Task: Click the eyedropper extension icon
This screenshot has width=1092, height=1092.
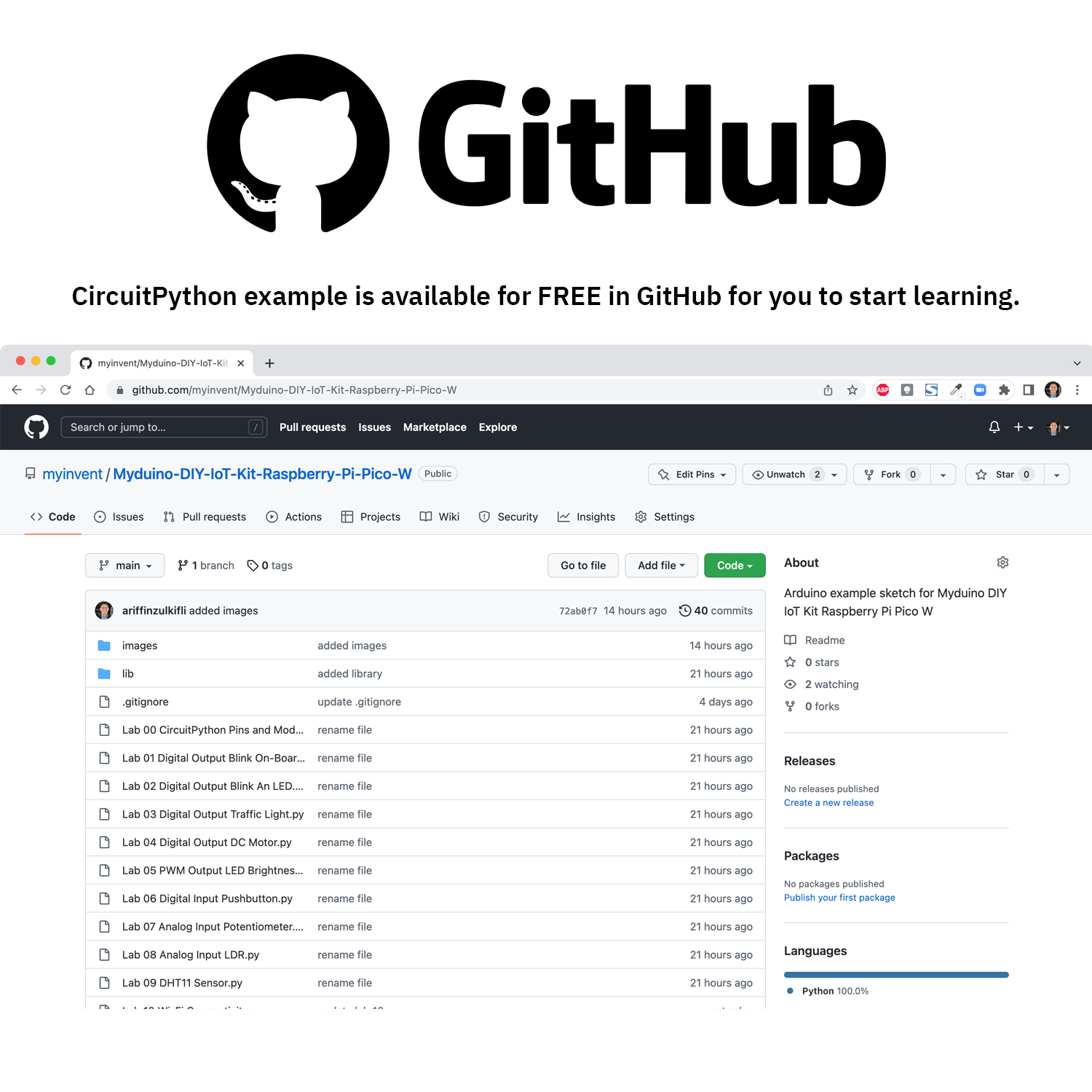Action: click(x=956, y=390)
